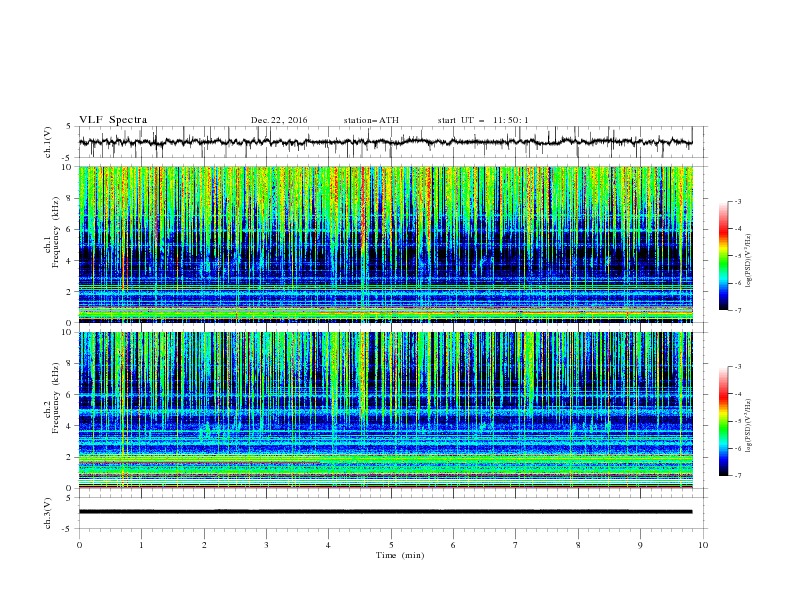792x612 pixels.
Task: Click the 'log(PSD)(V²/Hz)' label beside ch.2 colorbar
Action: [x=749, y=426]
